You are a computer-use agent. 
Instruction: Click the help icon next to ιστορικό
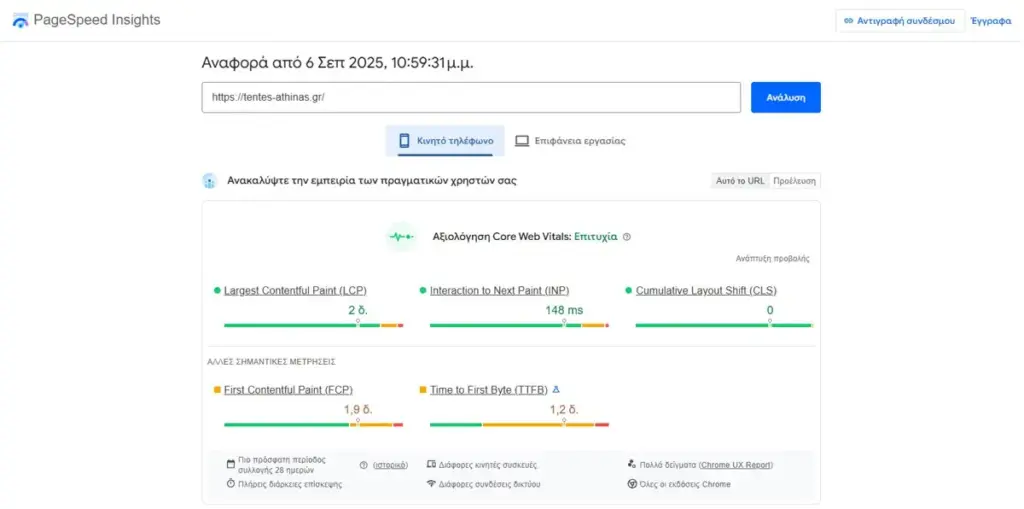(364, 465)
